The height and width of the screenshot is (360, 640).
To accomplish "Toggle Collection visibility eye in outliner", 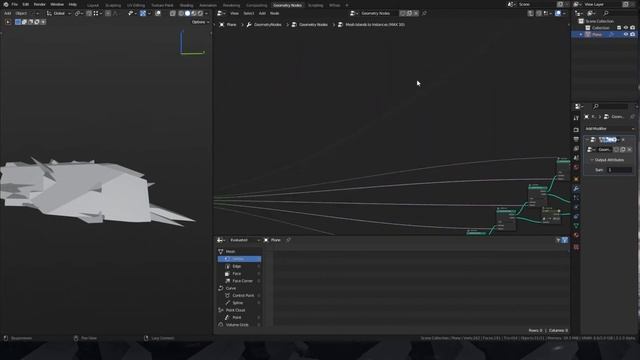I will (x=626, y=28).
